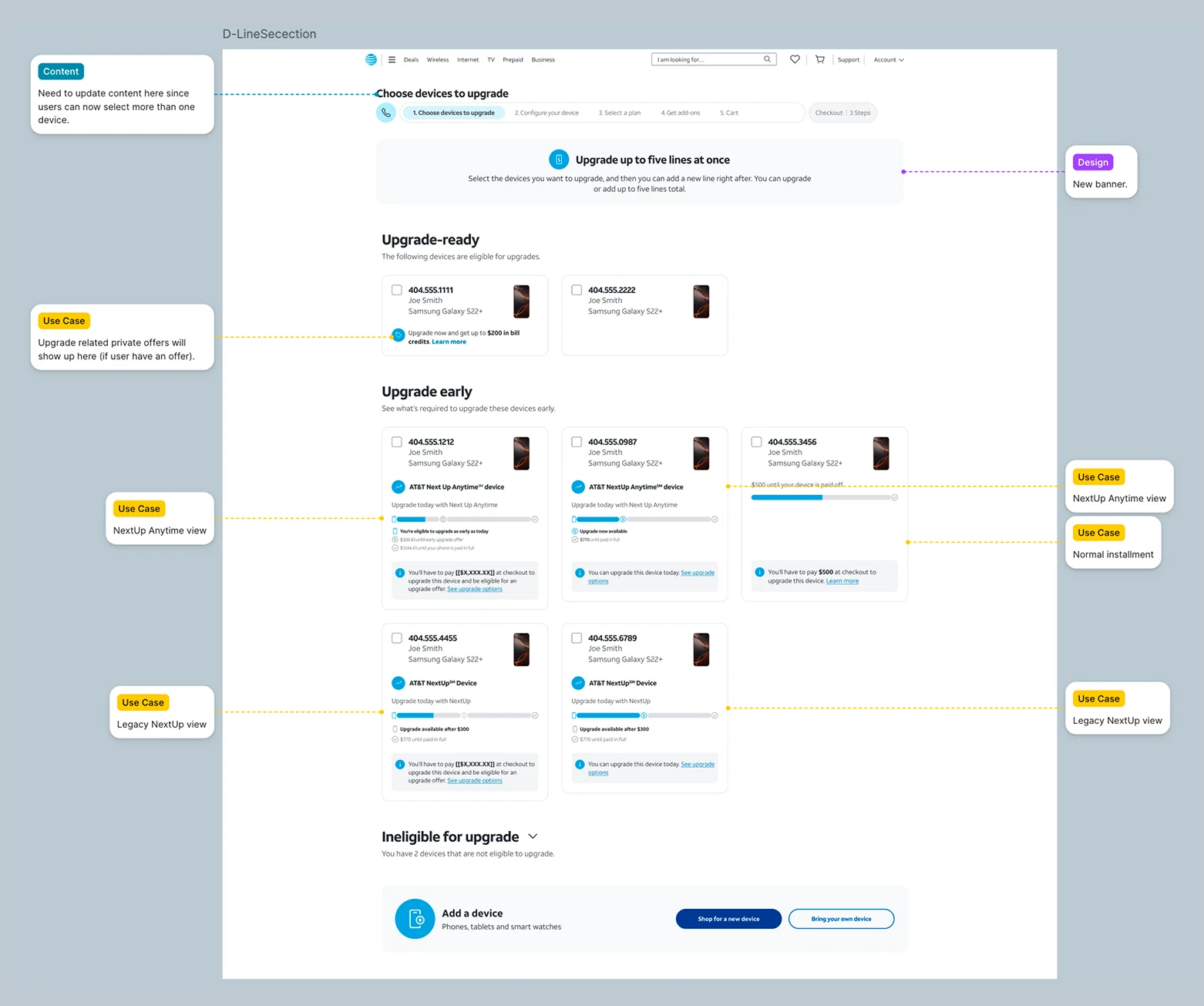Go to step 3 Select a plan
1204x1006 pixels.
(x=620, y=113)
